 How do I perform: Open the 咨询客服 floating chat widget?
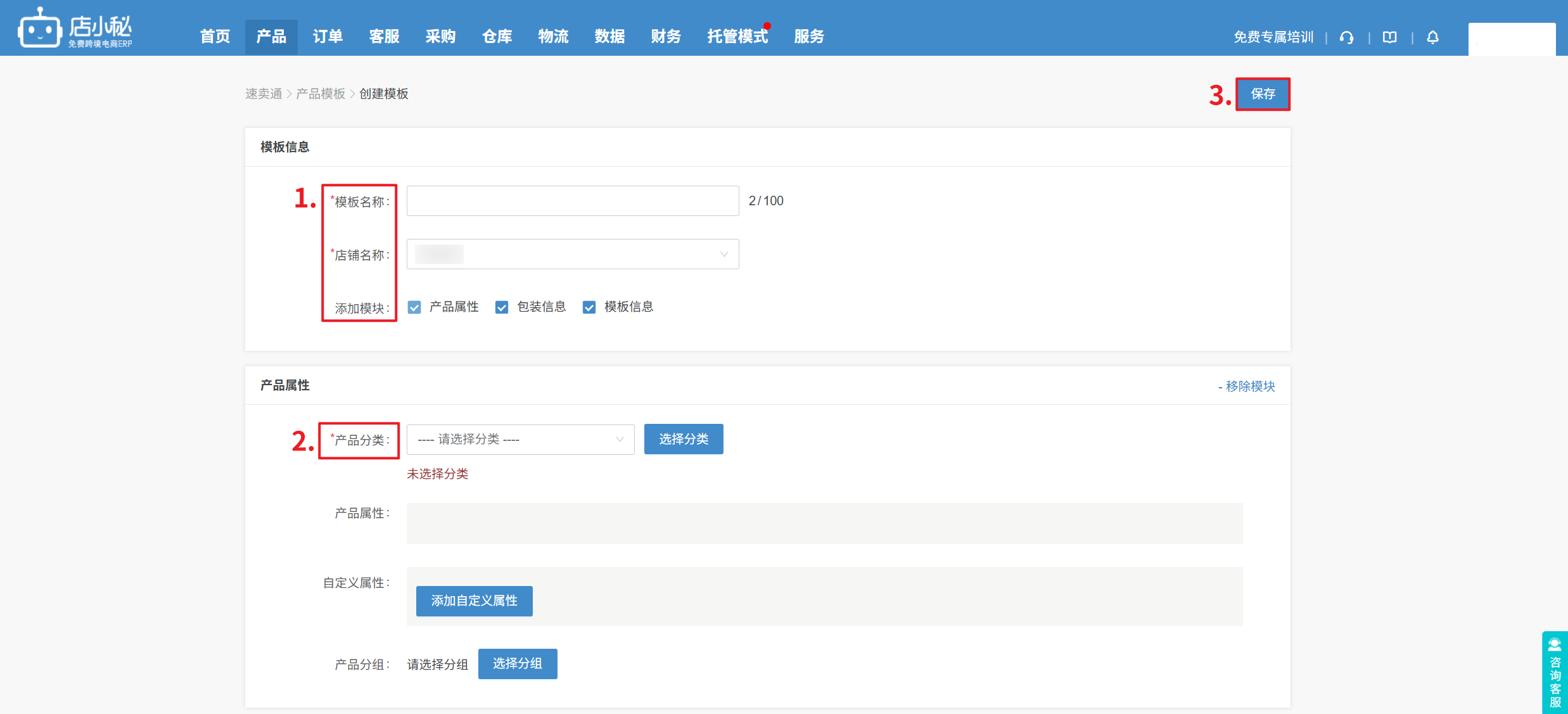[1554, 673]
